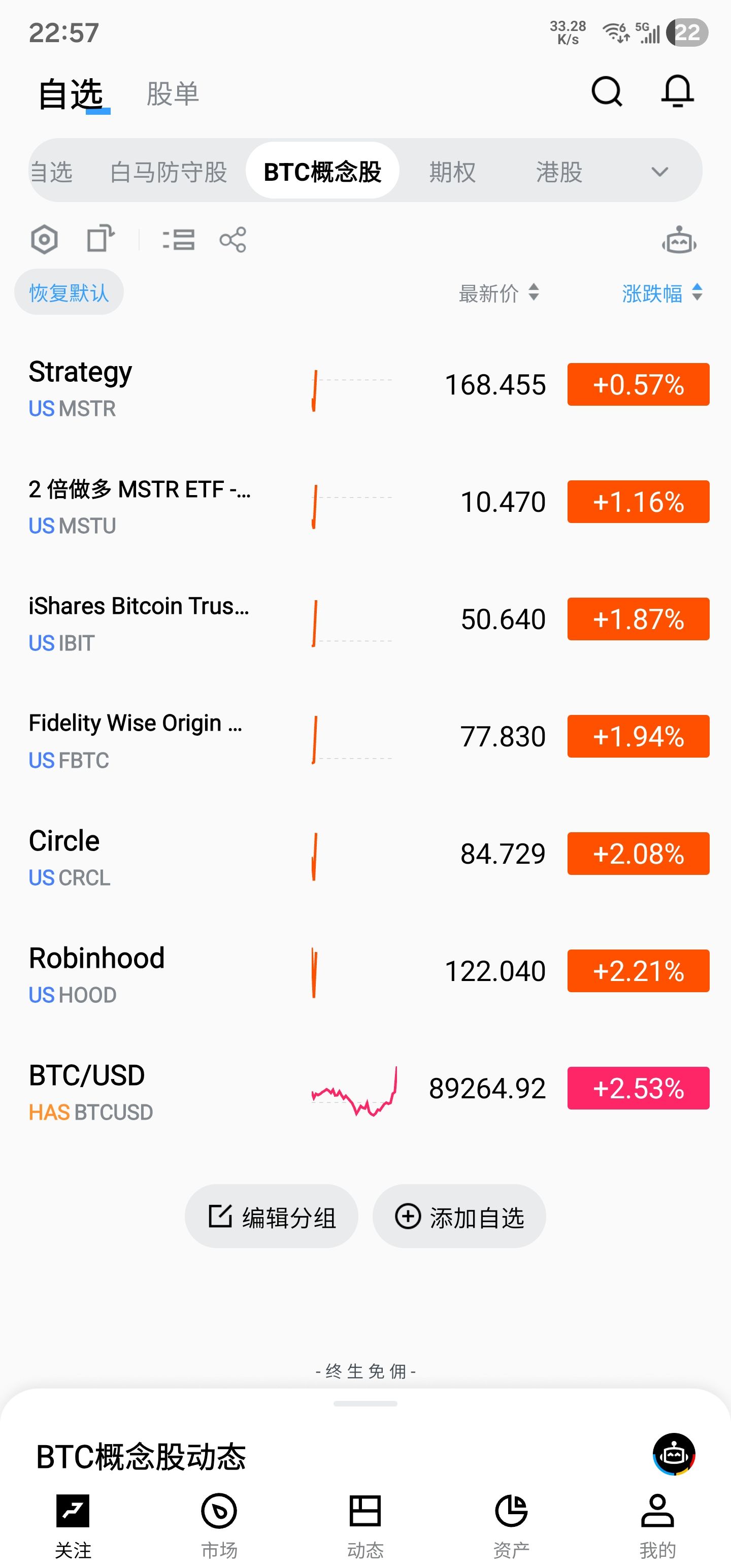Open watchlist settings hexagon icon

pyautogui.click(x=45, y=239)
